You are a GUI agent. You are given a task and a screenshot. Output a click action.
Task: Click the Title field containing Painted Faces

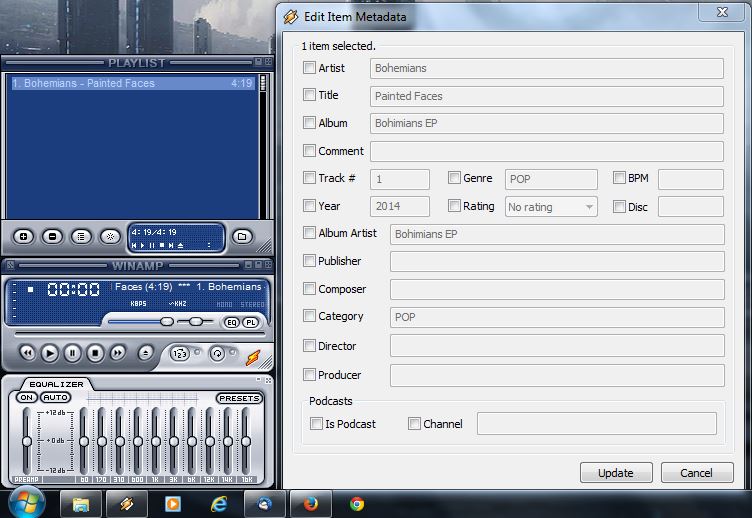coord(547,96)
